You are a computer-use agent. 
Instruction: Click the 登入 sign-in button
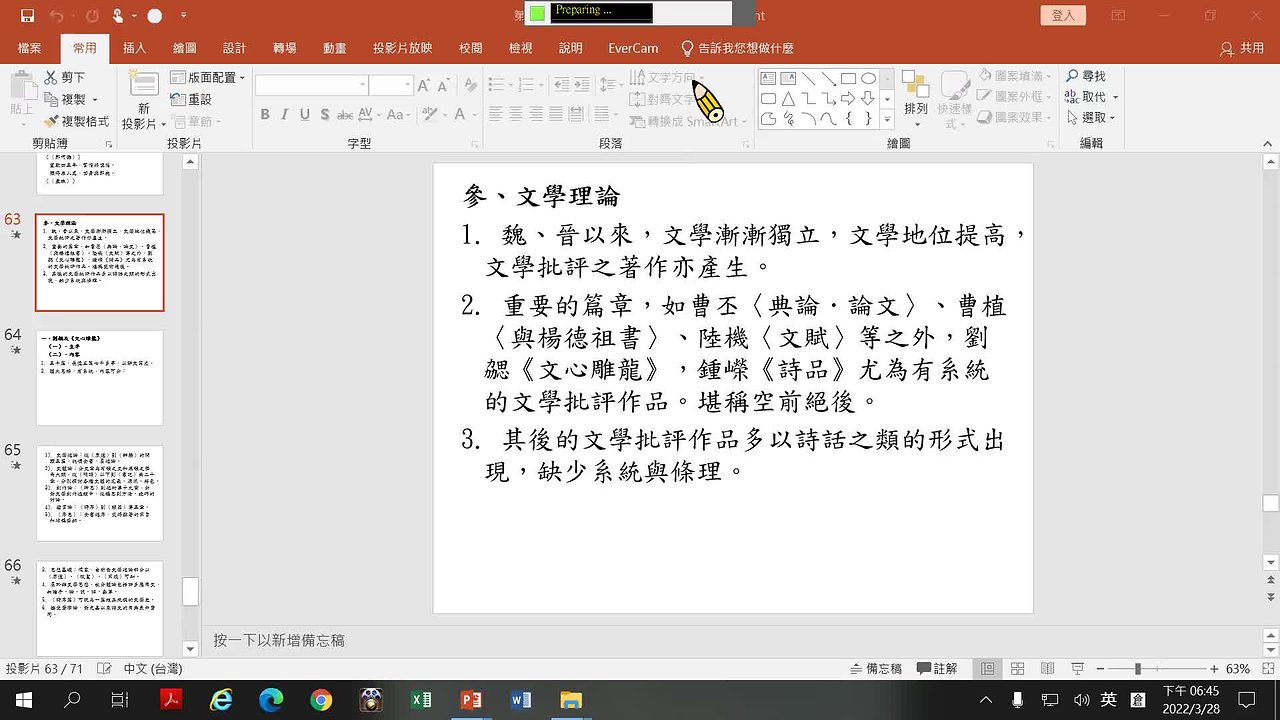click(x=1063, y=15)
